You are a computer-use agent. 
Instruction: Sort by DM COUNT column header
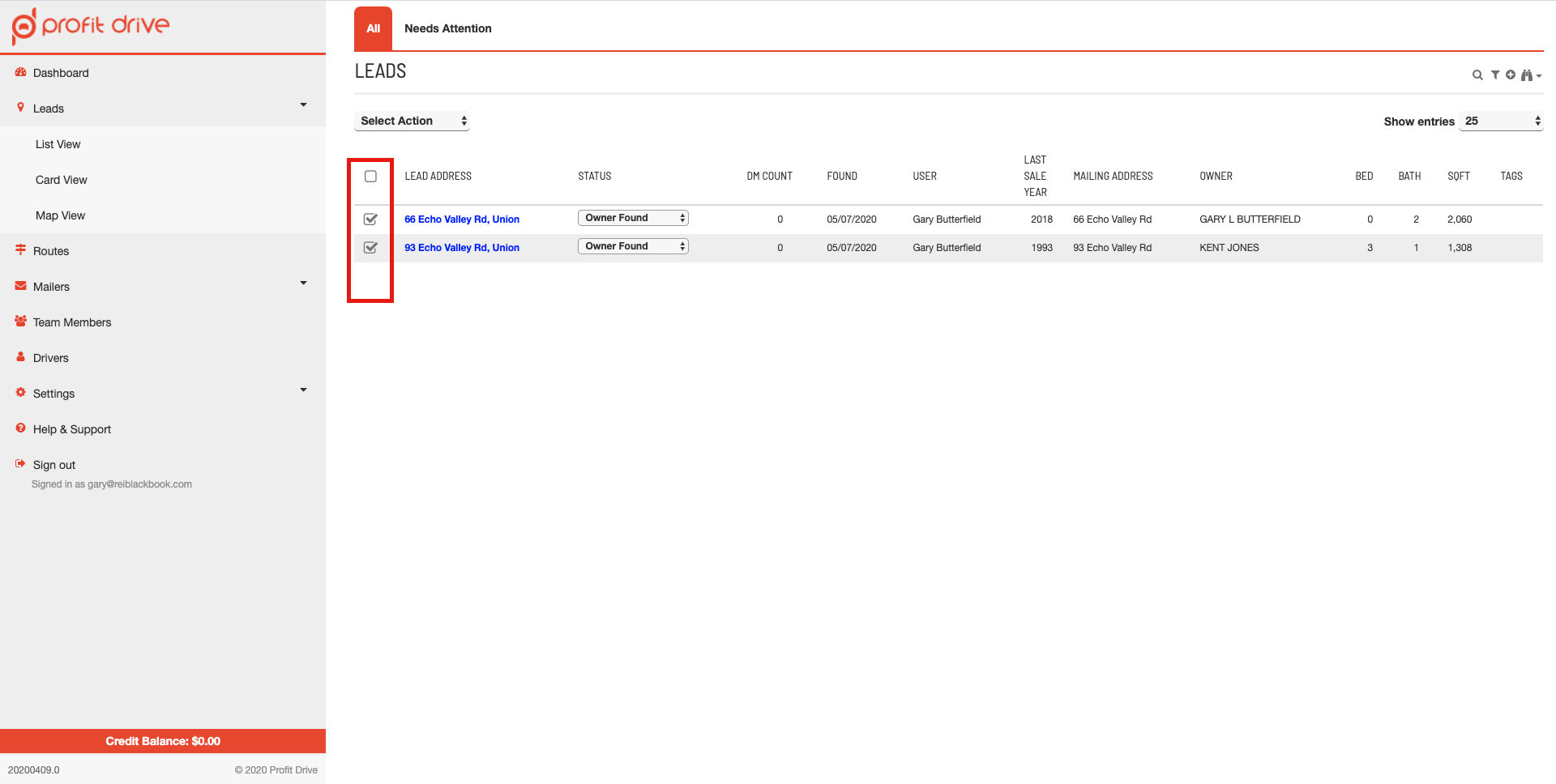(x=770, y=176)
